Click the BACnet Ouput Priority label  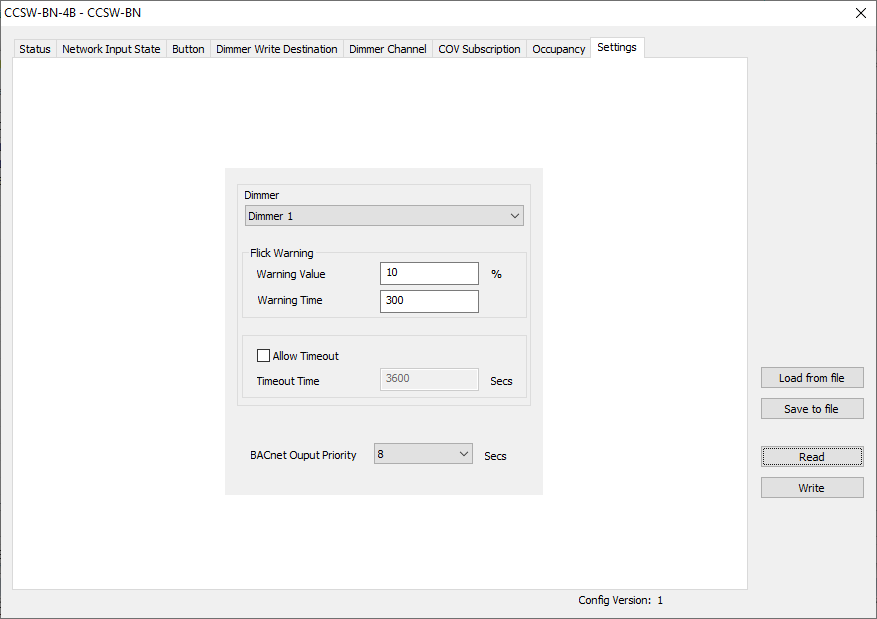click(x=303, y=455)
